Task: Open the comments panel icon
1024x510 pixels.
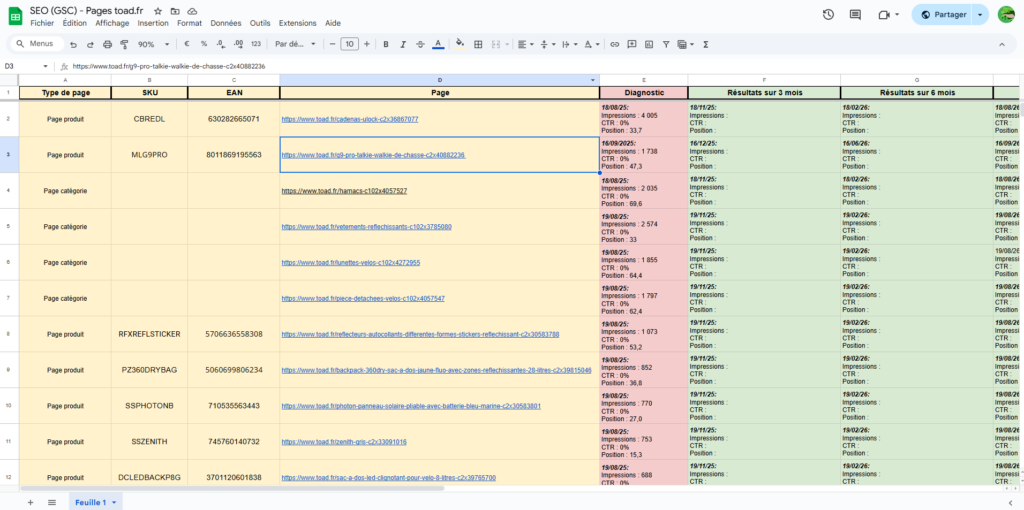Action: tap(856, 15)
